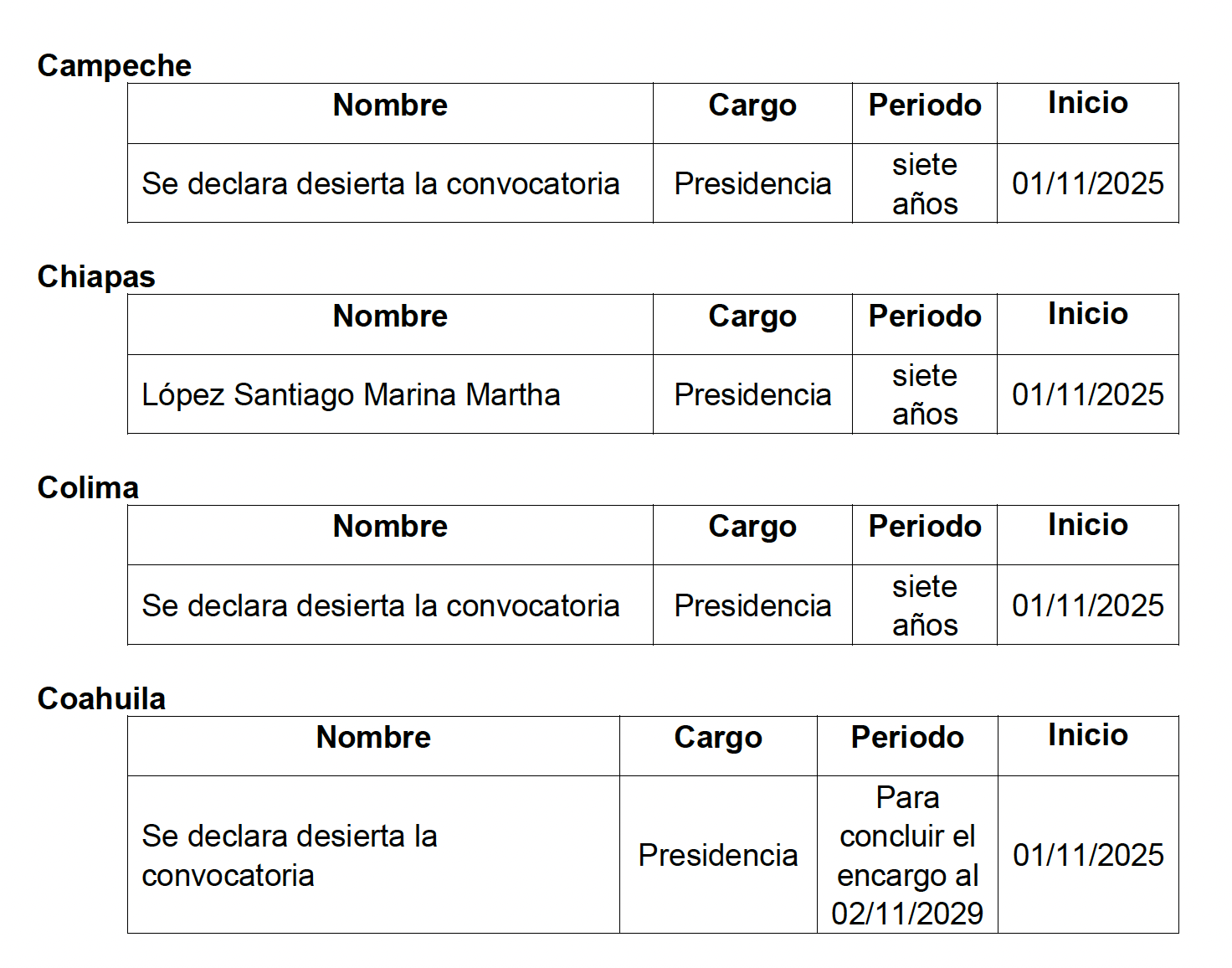The image size is (1232, 968).
Task: Click the Nombre header in Campeche table
Action: pos(390,106)
